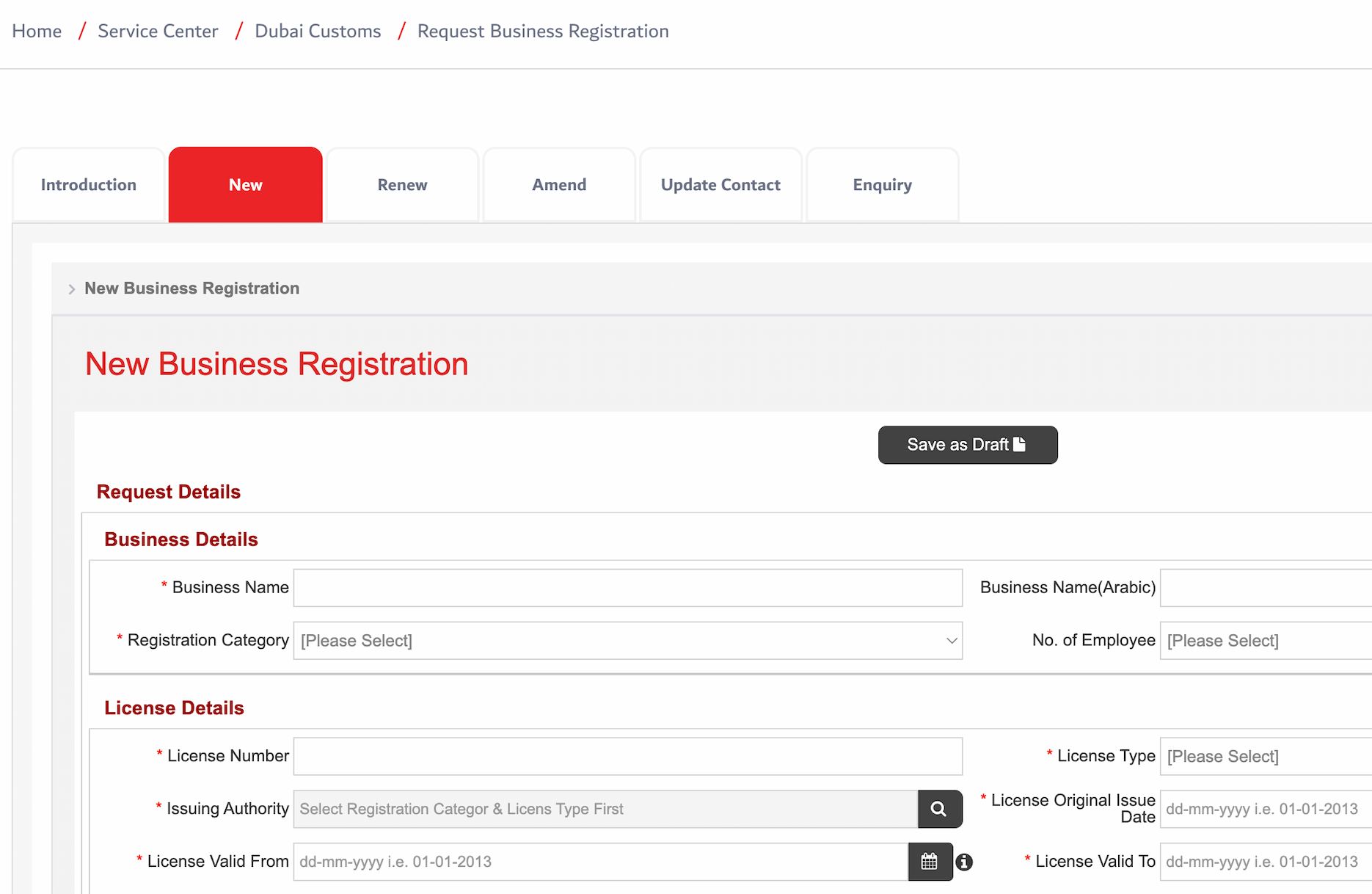
Task: Click the Request Business Registration breadcrumb
Action: coord(543,31)
